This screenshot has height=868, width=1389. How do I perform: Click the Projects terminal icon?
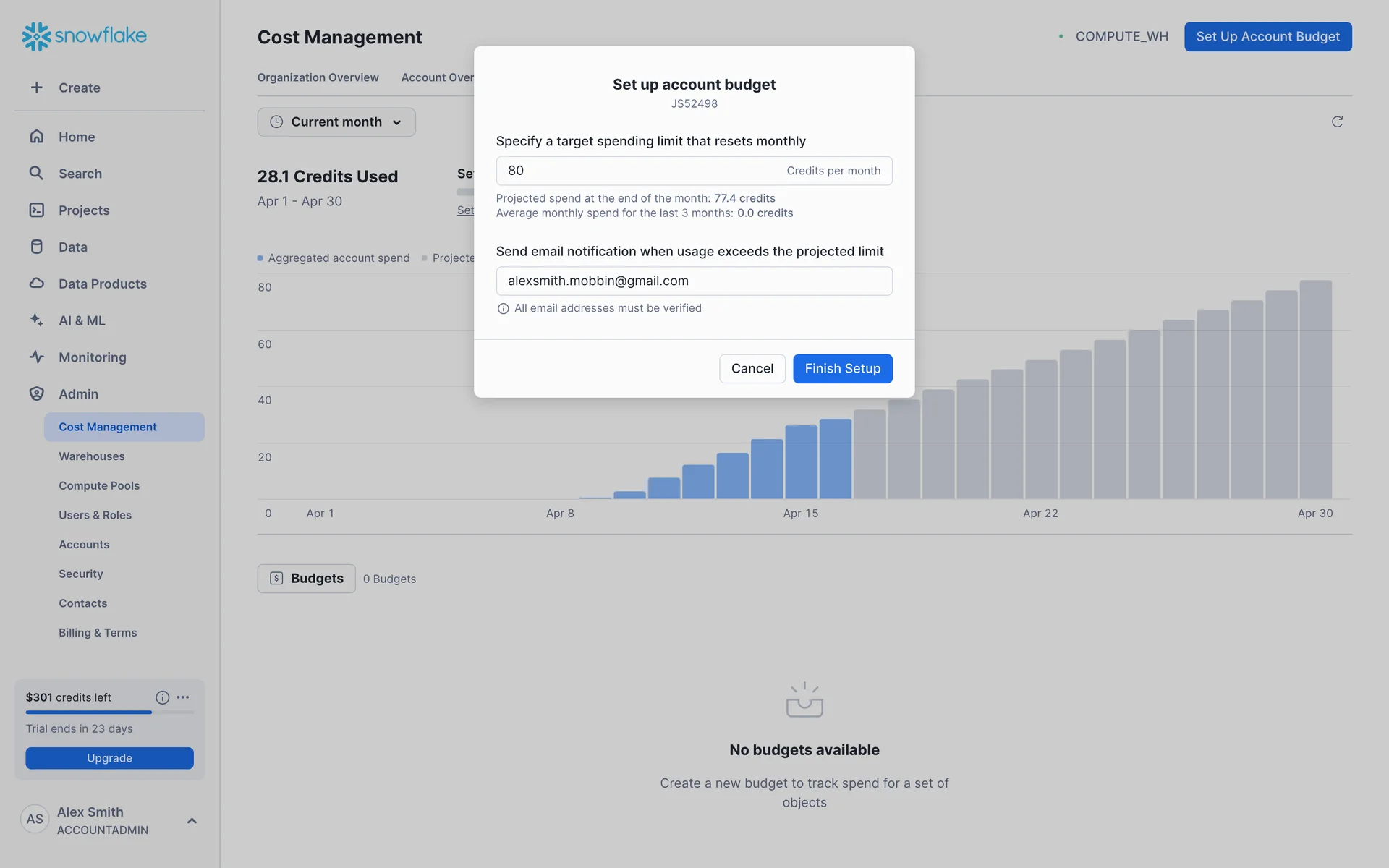(36, 210)
